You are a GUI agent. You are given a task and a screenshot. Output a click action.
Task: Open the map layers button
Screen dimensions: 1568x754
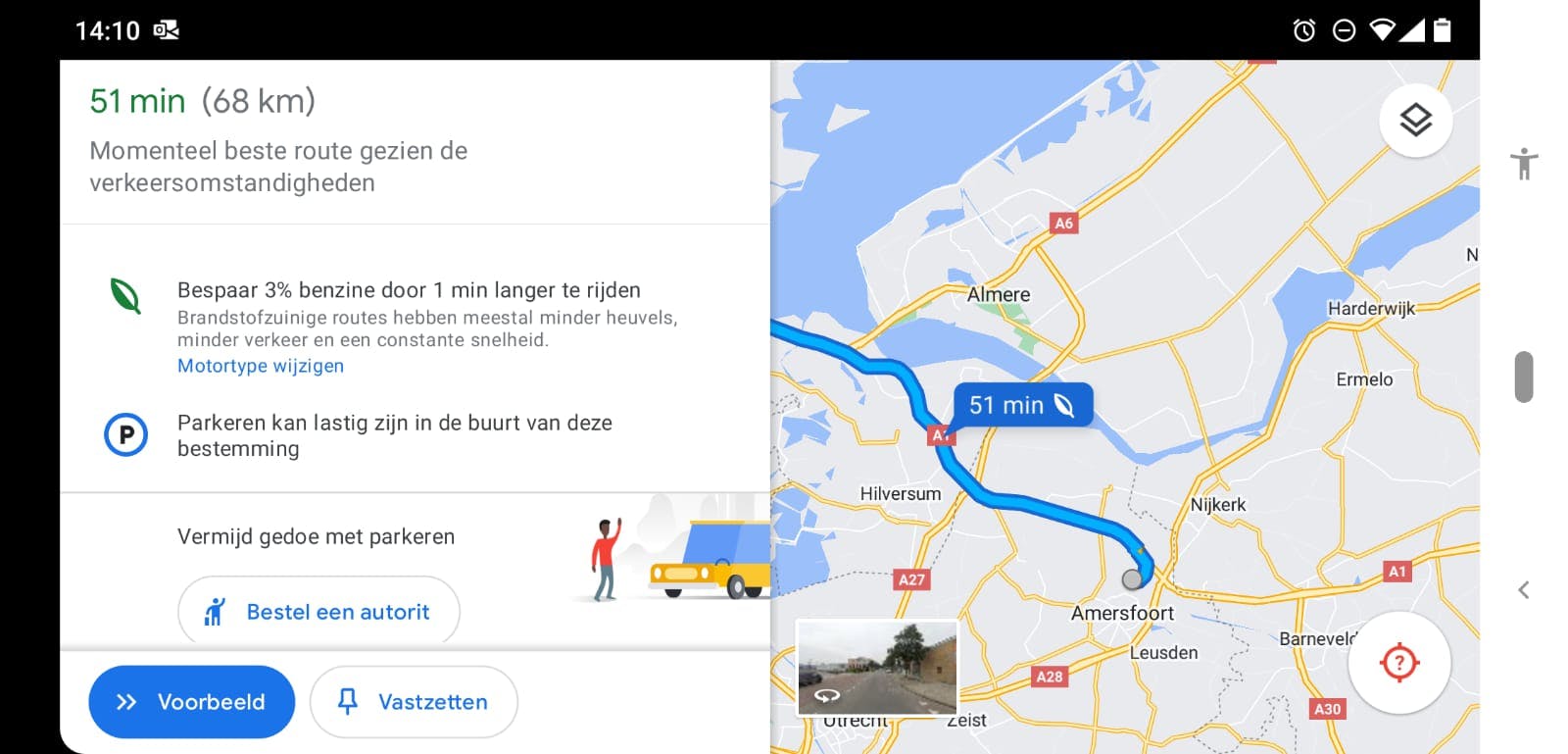(1415, 121)
